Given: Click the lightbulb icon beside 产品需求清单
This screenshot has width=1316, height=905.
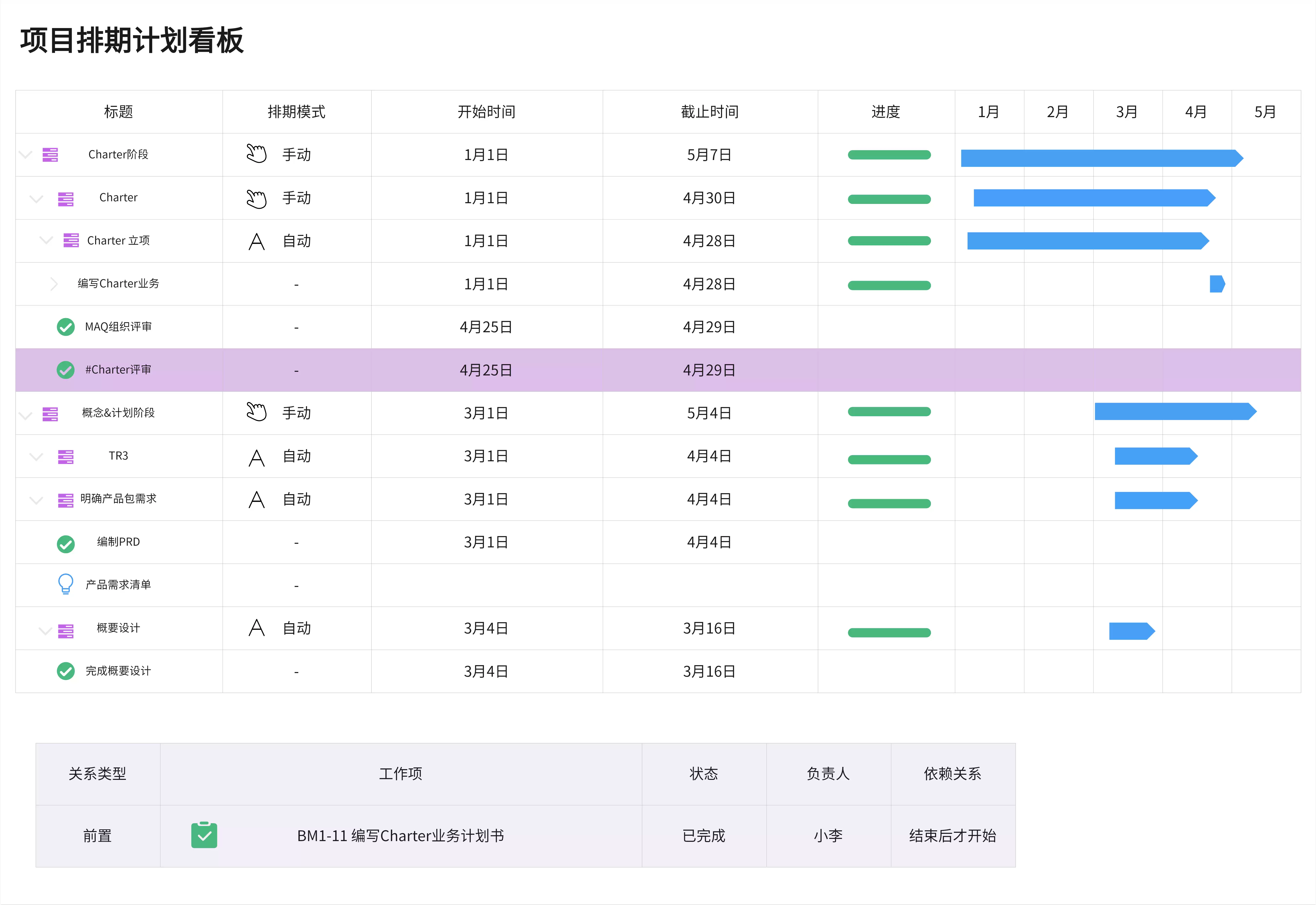Looking at the screenshot, I should click(x=66, y=584).
